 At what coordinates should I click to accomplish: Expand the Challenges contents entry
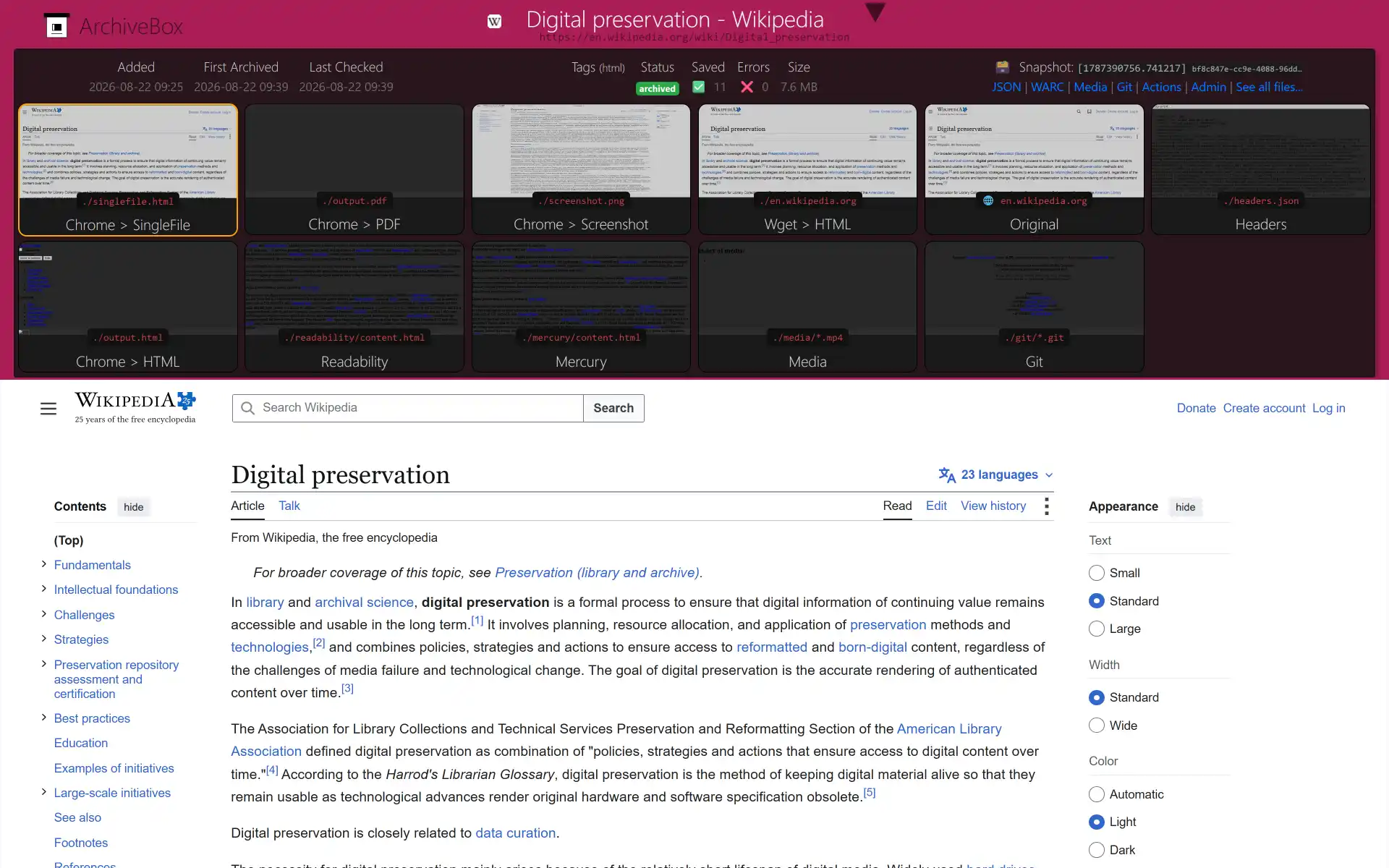click(x=43, y=614)
